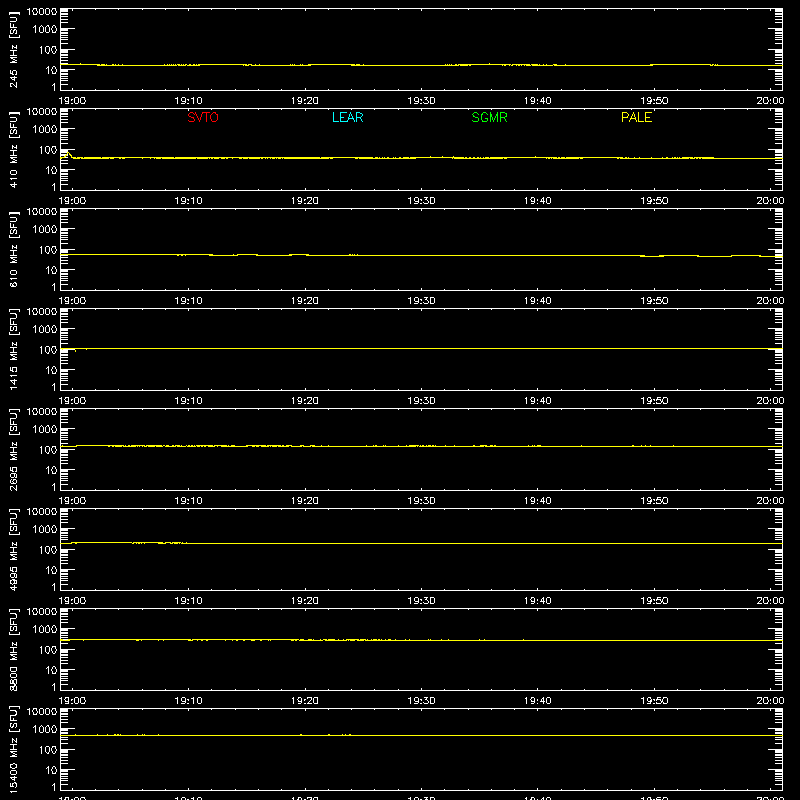Image resolution: width=800 pixels, height=800 pixels.
Task: Click the small spike at 19:00 in 410 MHz trace
Action: [68, 154]
